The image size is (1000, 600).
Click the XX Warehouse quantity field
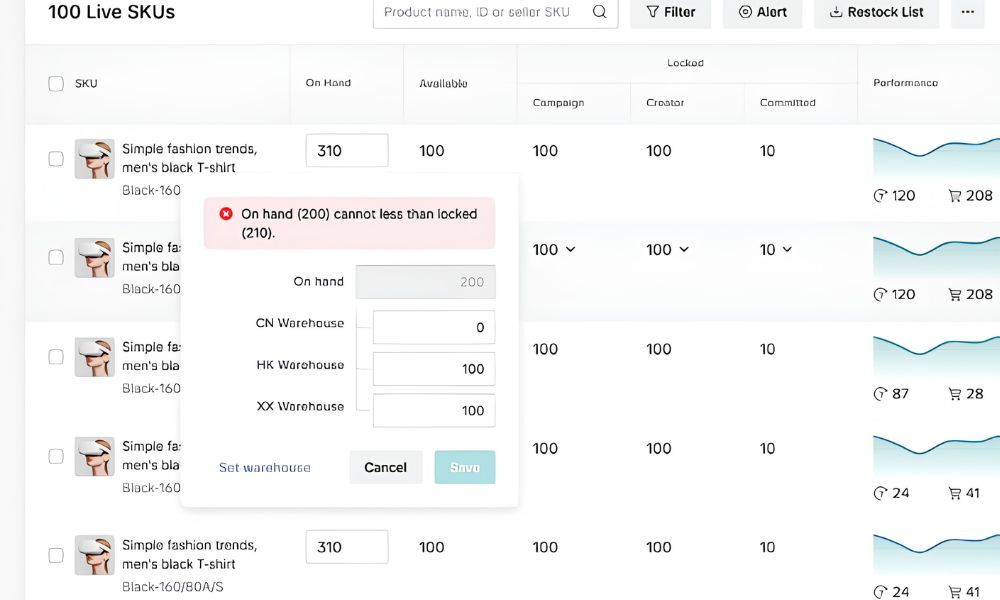[434, 410]
